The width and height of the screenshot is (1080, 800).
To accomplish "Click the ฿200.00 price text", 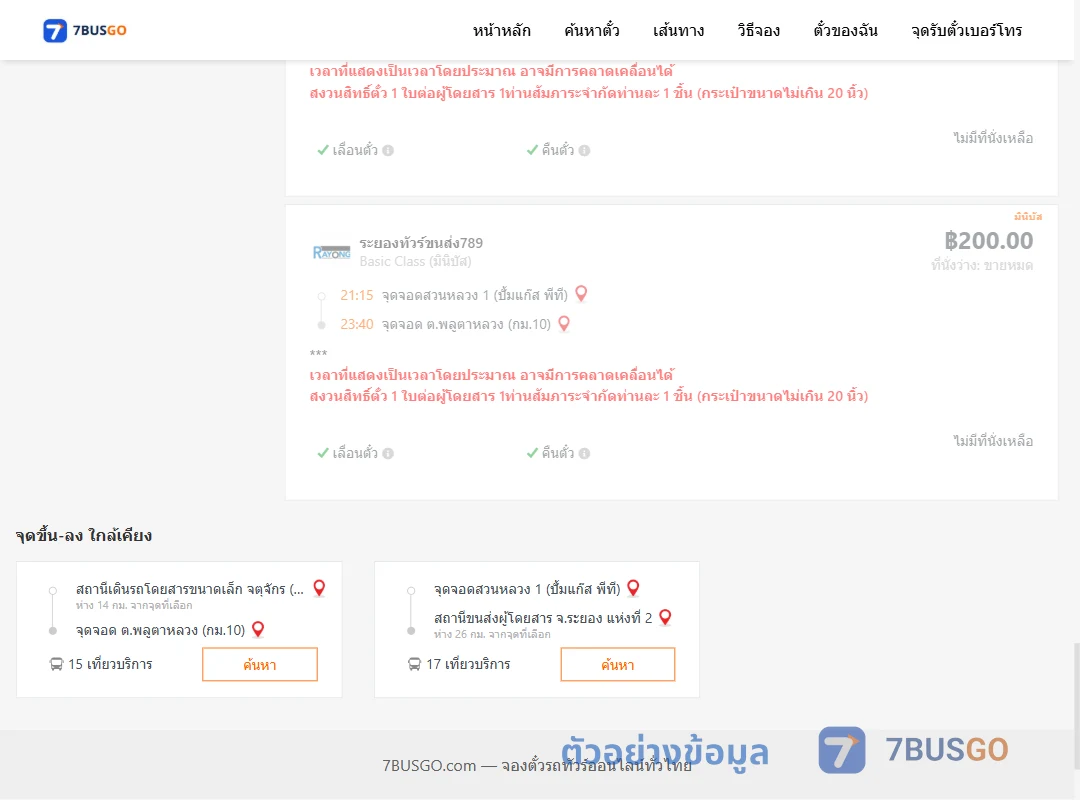I will pyautogui.click(x=988, y=240).
